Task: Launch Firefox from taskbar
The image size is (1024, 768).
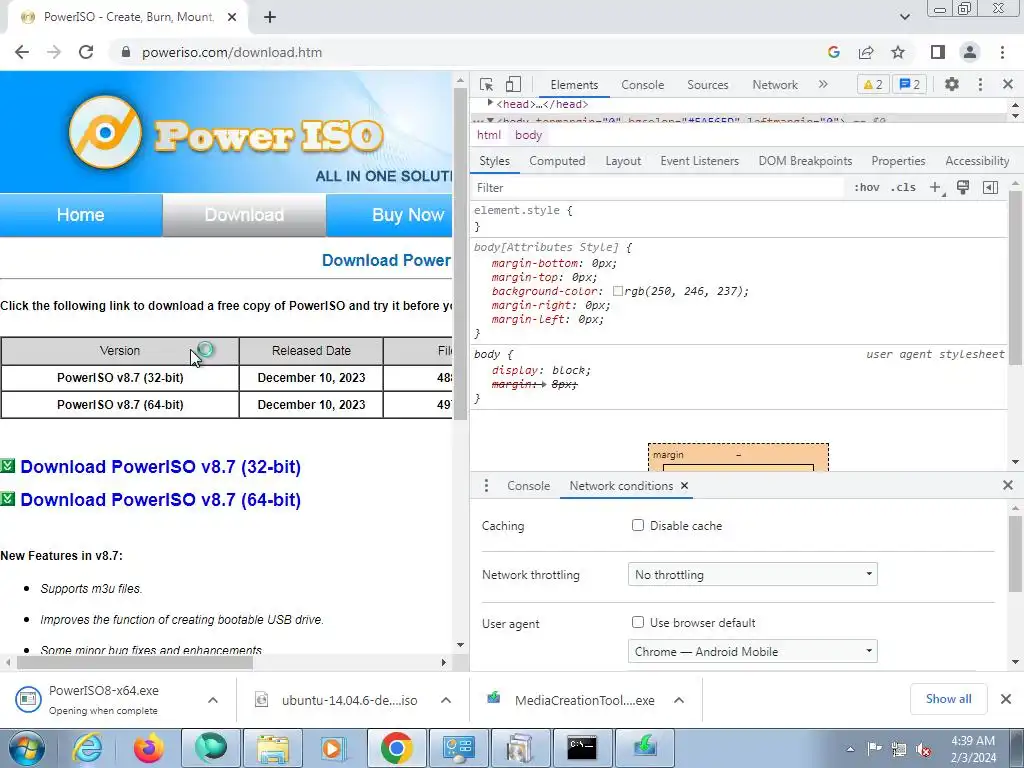Action: pos(149,748)
